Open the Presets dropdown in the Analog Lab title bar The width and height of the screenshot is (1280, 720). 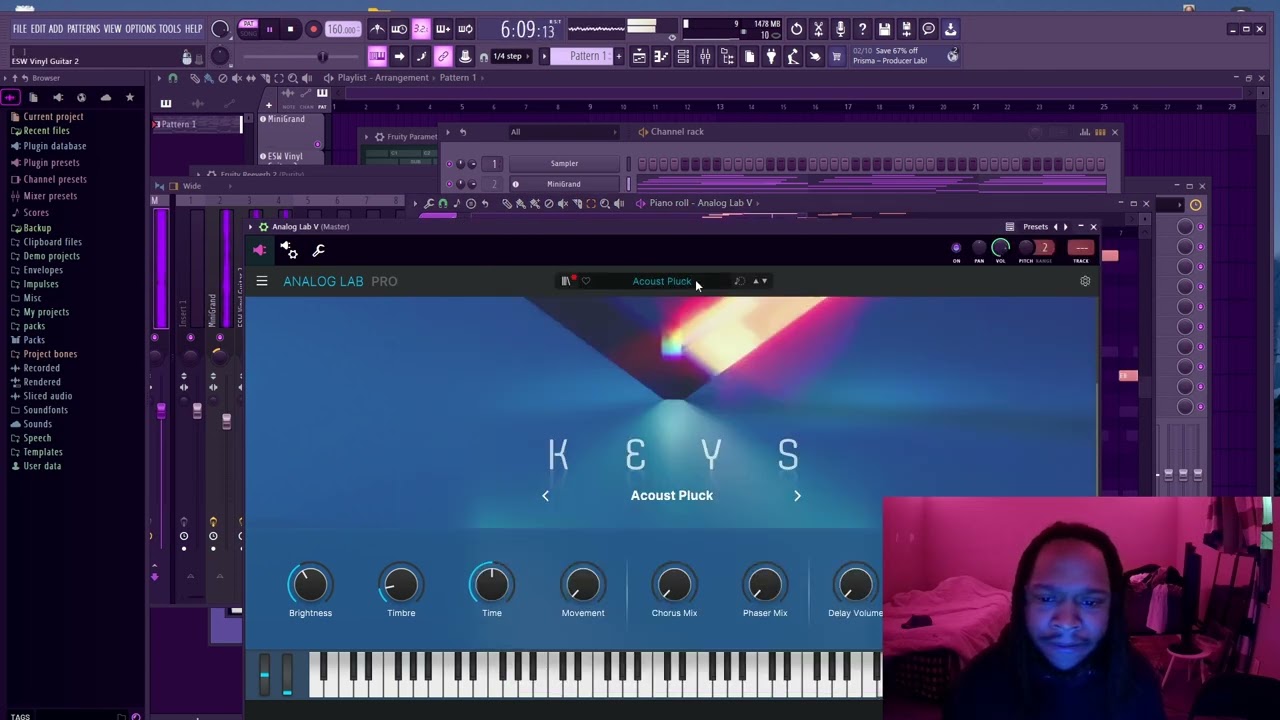point(1035,227)
